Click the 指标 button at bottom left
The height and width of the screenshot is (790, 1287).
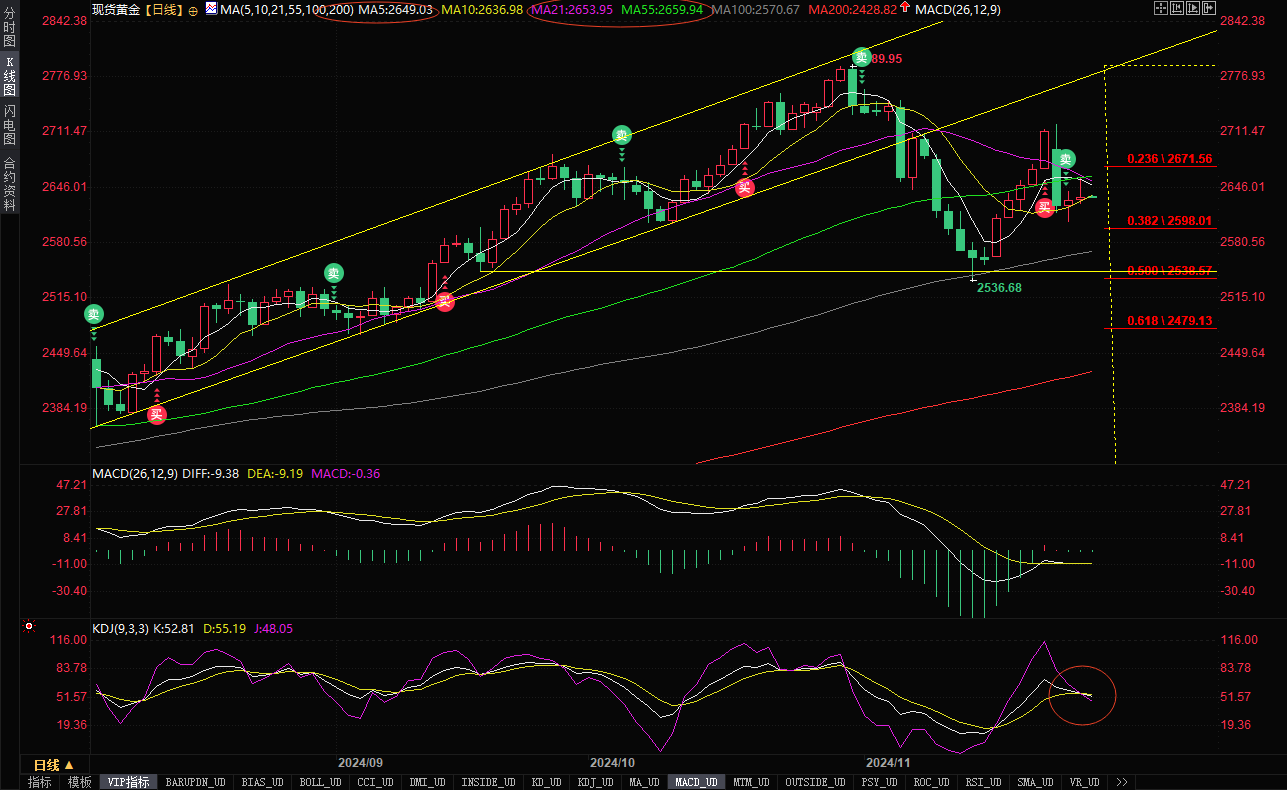click(x=40, y=782)
